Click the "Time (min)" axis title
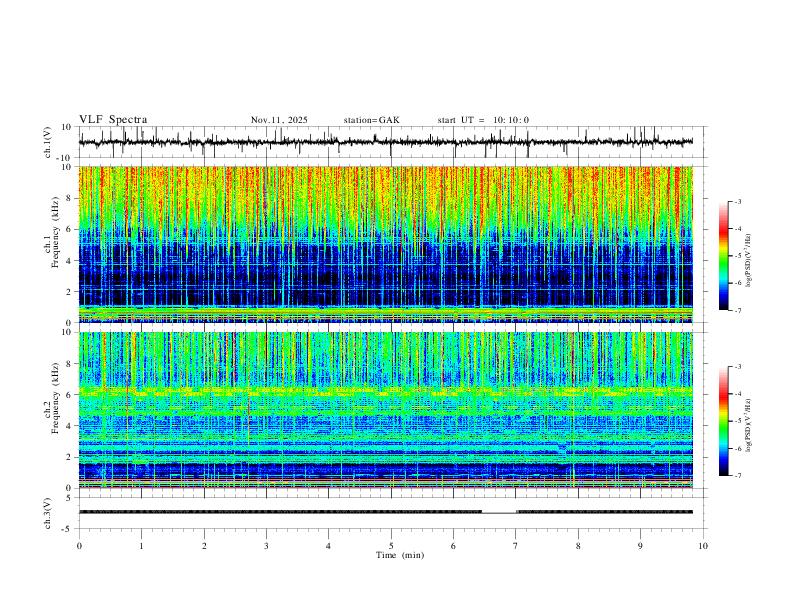Image resolution: width=792 pixels, height=612 pixels. click(x=400, y=555)
